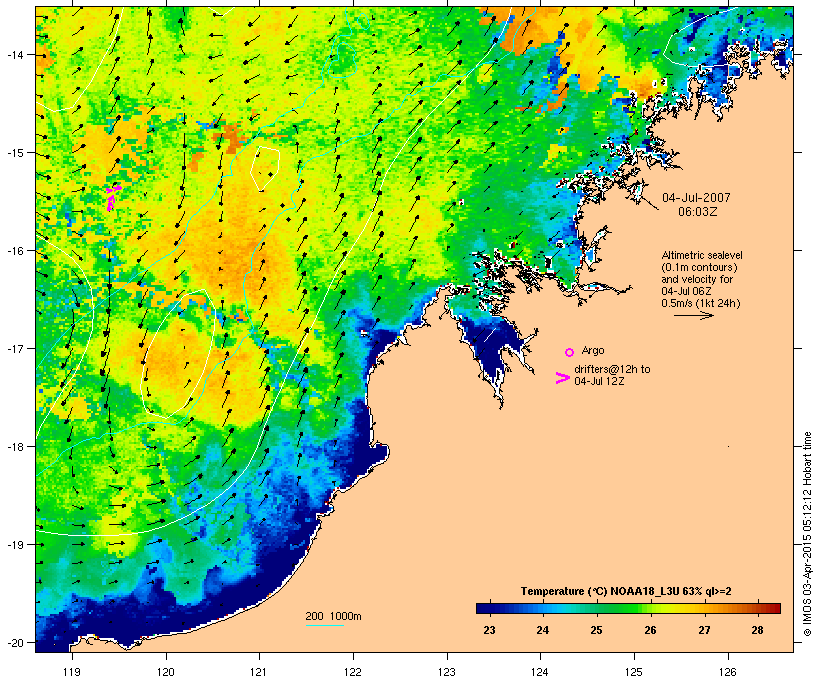The width and height of the screenshot is (820, 680).
Task: Click the latitude axis label -18
Action: (x=14, y=447)
